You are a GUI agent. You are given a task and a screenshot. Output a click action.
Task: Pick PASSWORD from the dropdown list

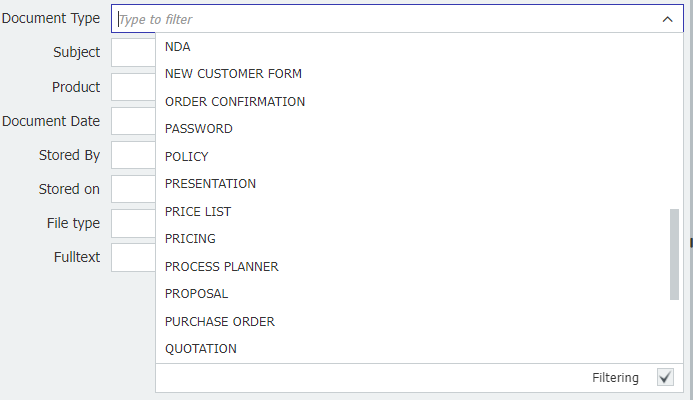tap(199, 129)
